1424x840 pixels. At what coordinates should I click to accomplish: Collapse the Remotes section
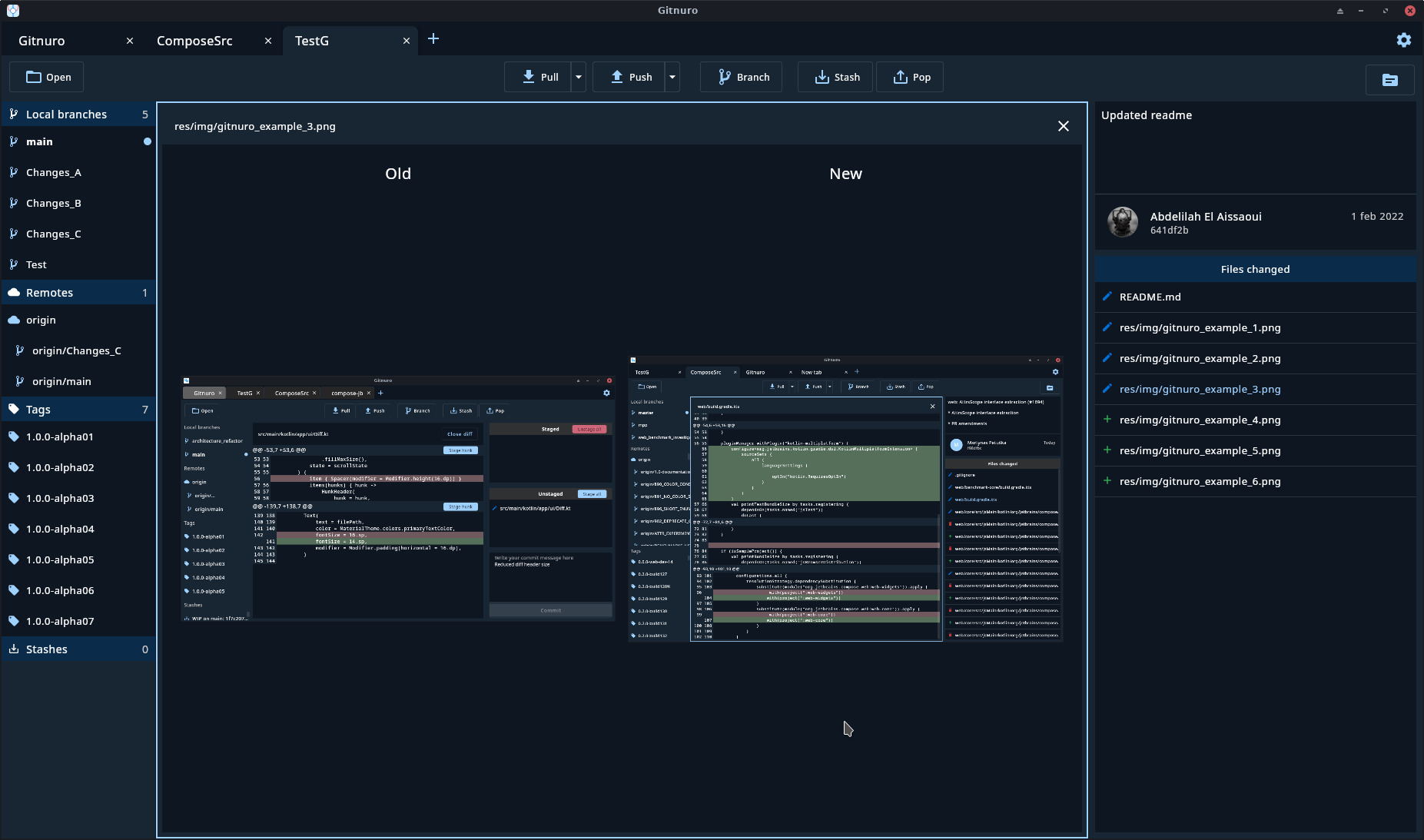coord(78,293)
